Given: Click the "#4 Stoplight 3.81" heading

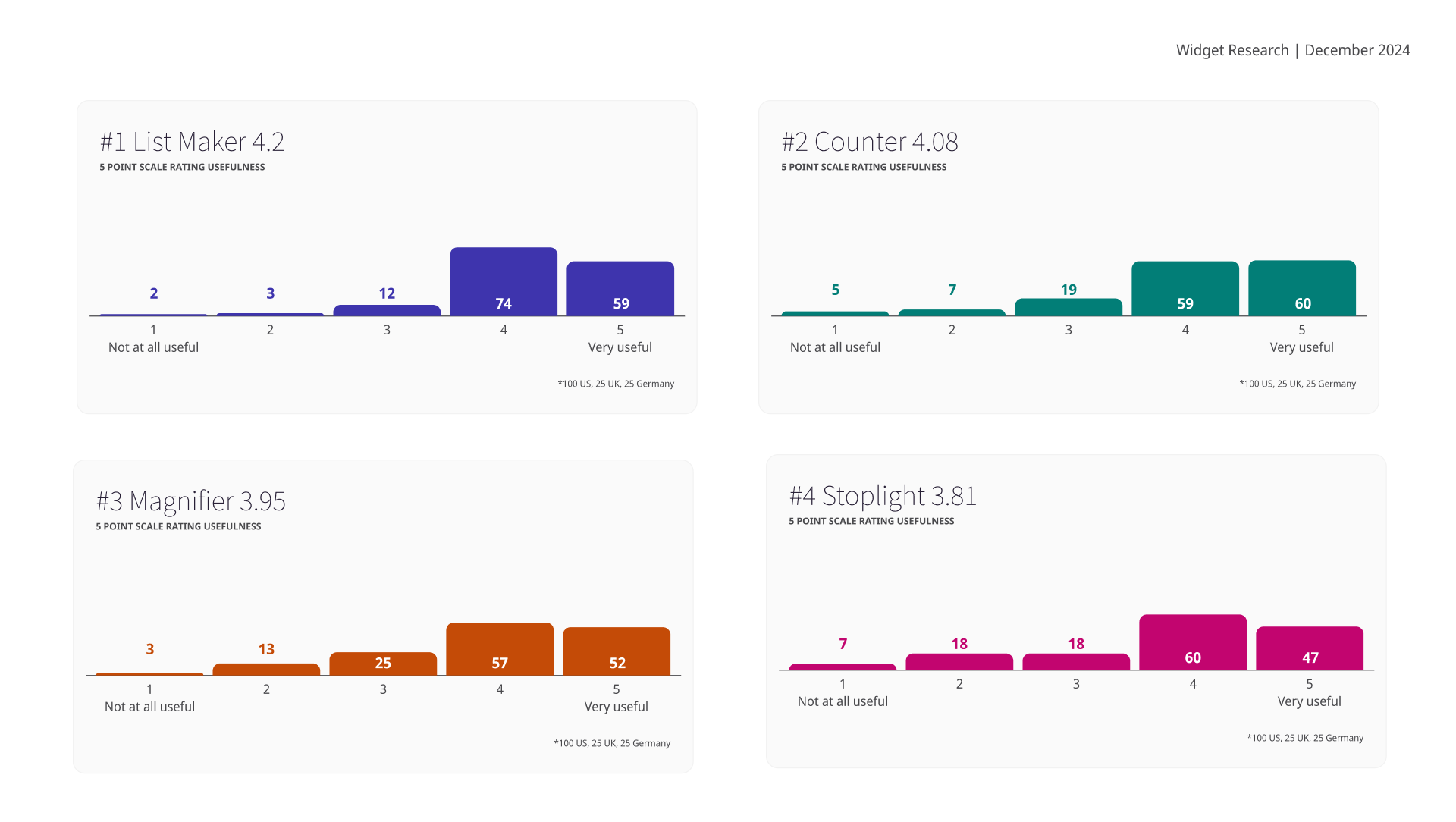Looking at the screenshot, I should pyautogui.click(x=883, y=496).
